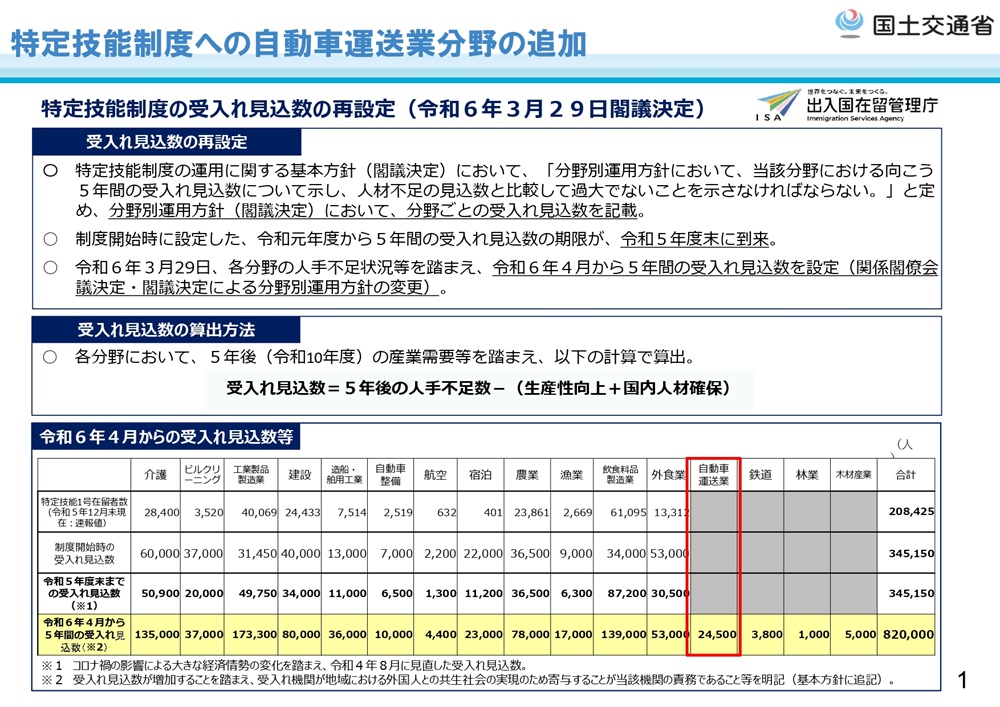This screenshot has height=707, width=1000.
Task: Click the 820,000 total cell
Action: (908, 634)
